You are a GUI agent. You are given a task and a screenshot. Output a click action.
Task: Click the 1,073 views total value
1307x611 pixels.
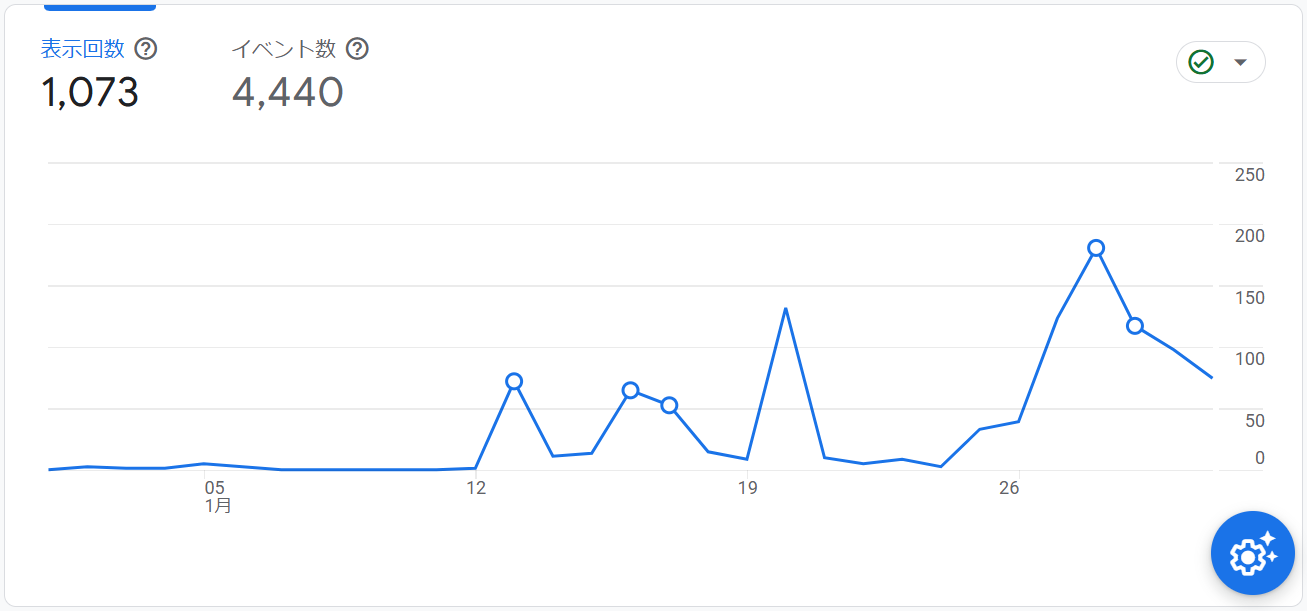pyautogui.click(x=90, y=93)
